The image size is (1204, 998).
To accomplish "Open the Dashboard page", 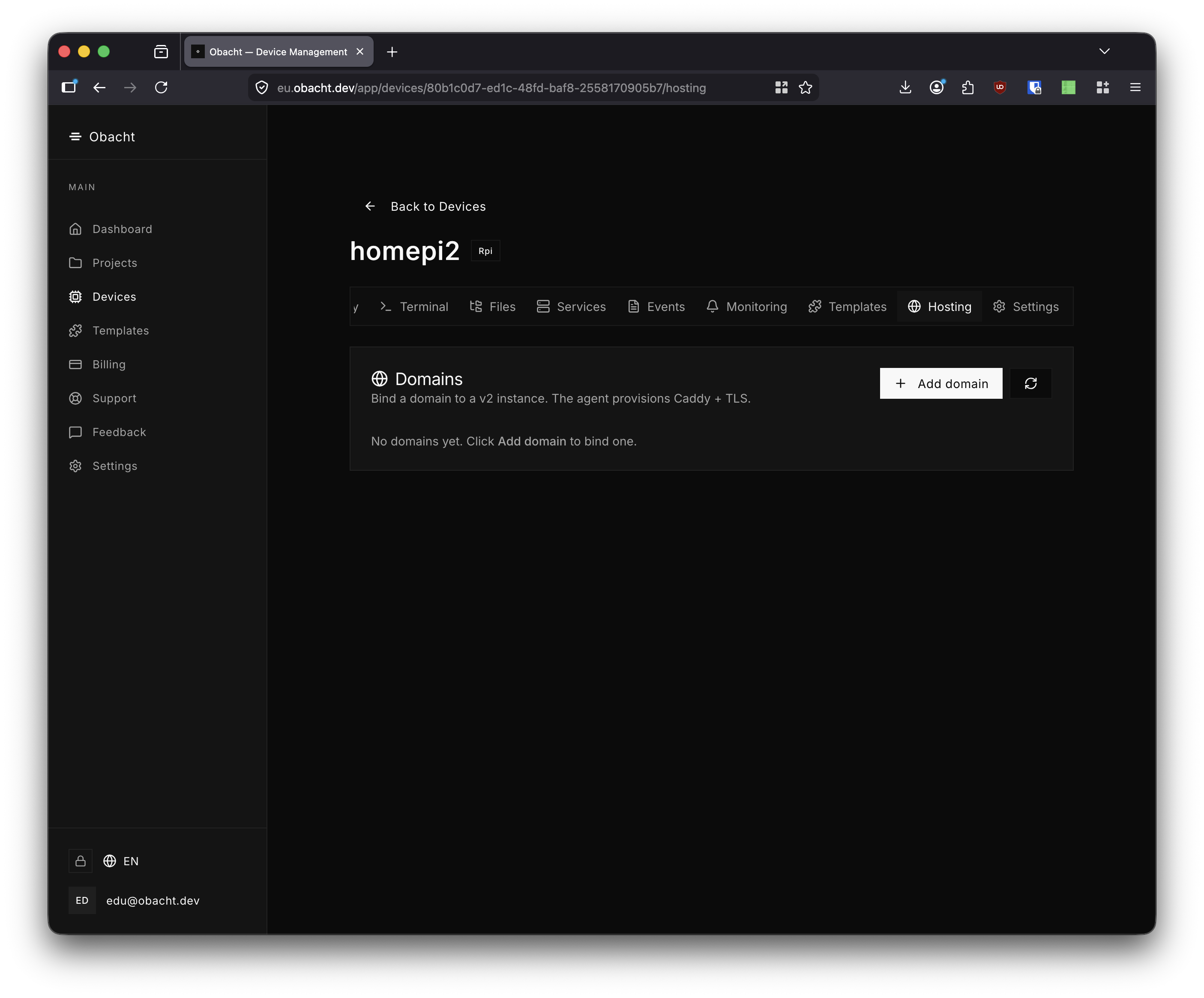I will coord(110,229).
